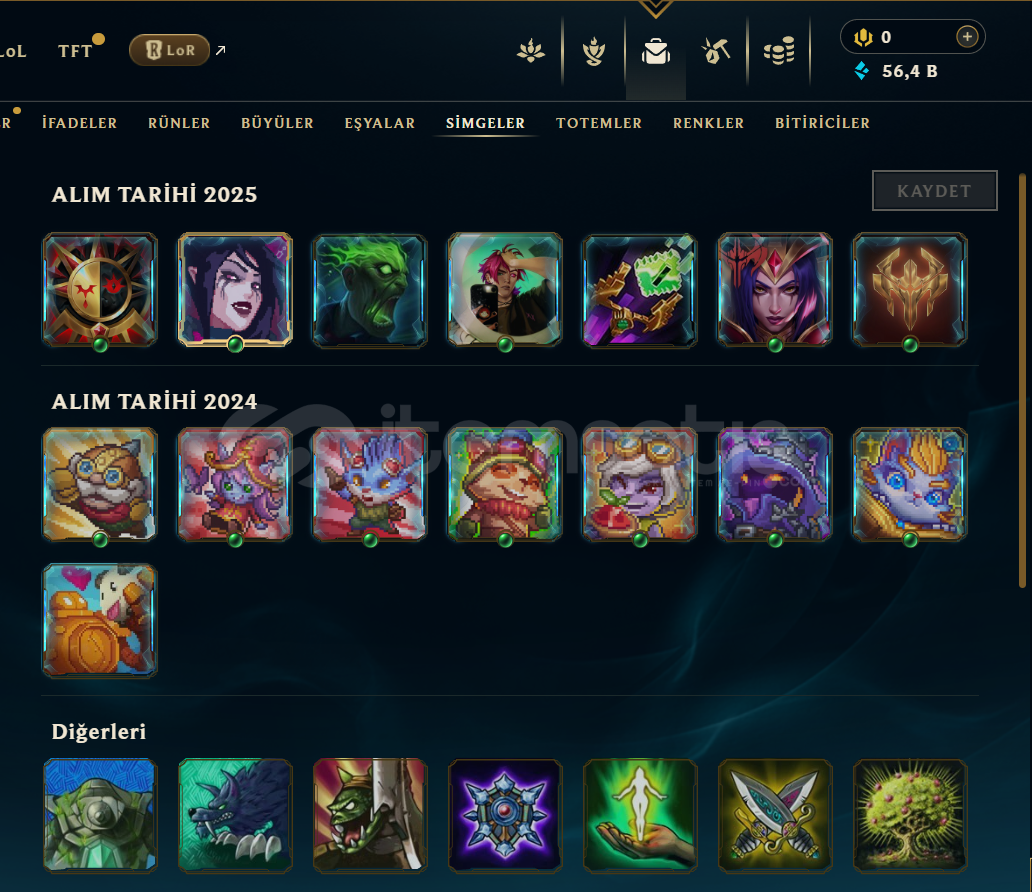Click the plus button to buy RP
The image size is (1032, 892).
966,37
